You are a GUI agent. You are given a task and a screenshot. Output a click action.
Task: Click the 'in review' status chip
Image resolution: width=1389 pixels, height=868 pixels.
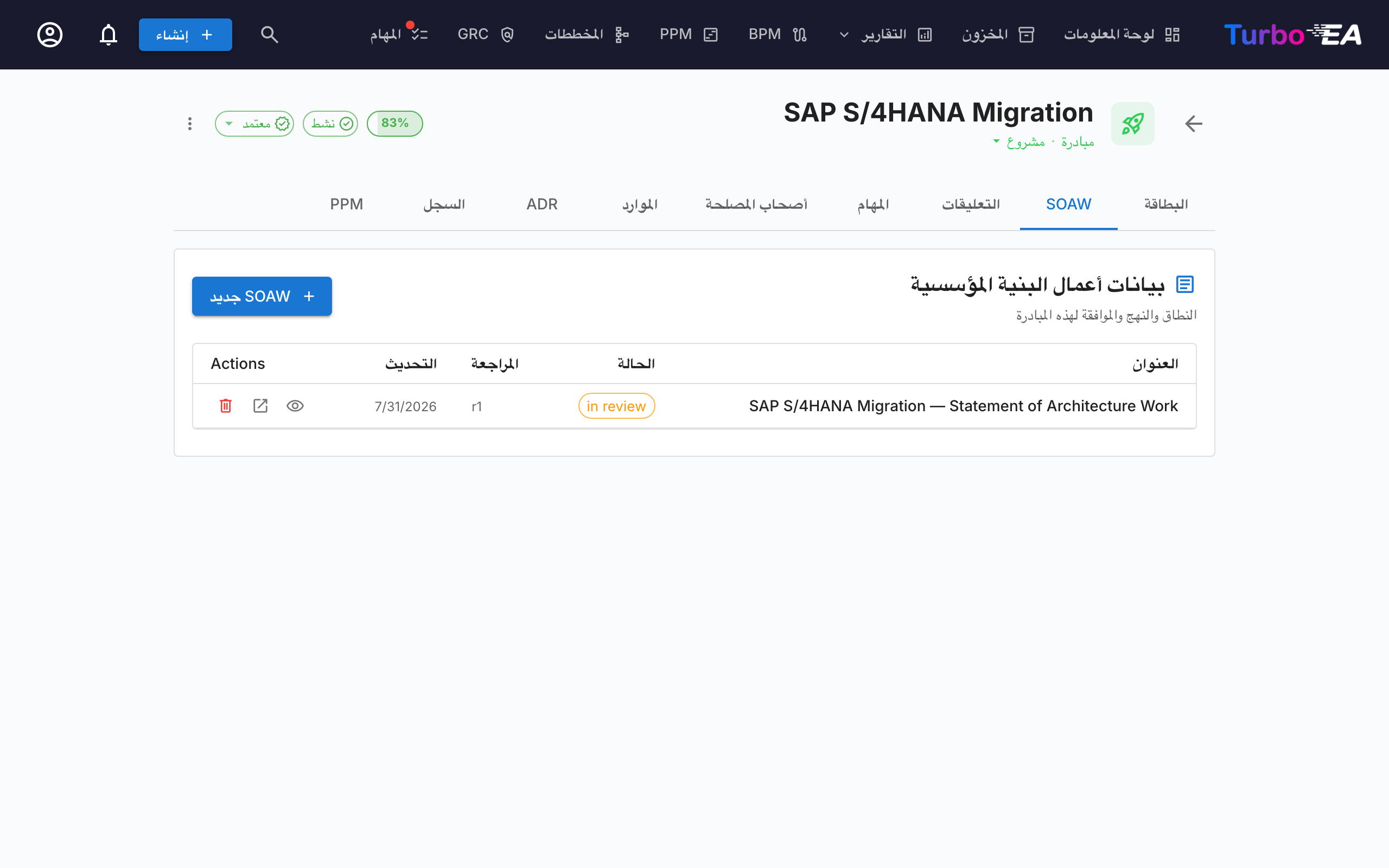(616, 406)
